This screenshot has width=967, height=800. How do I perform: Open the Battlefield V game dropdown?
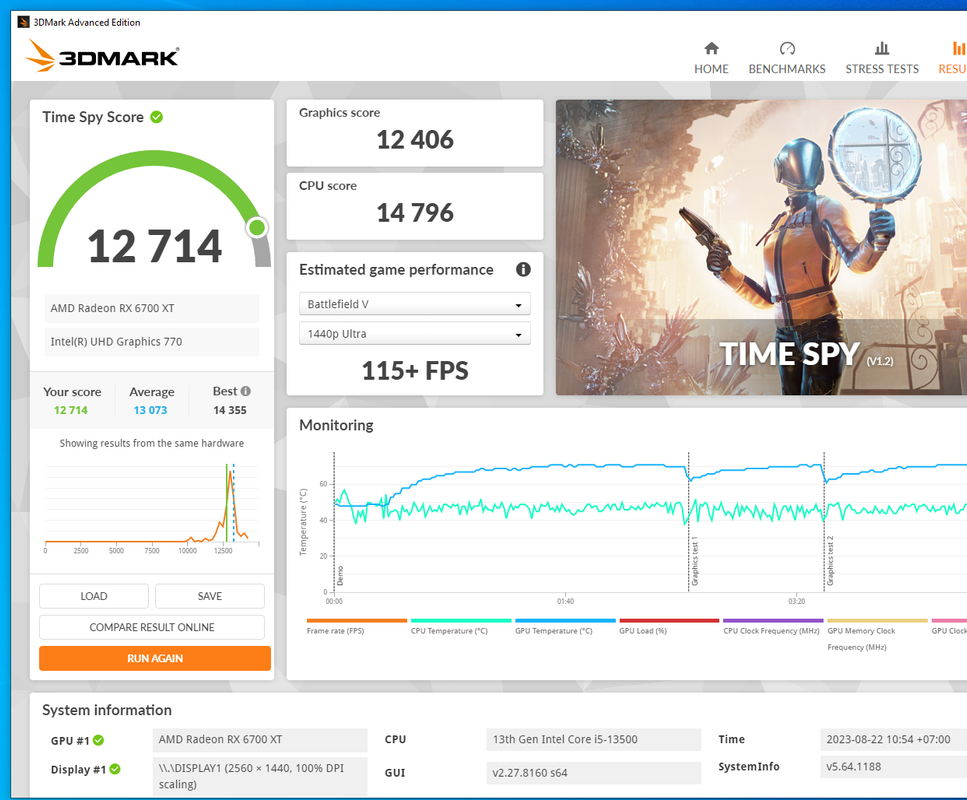pyautogui.click(x=414, y=304)
